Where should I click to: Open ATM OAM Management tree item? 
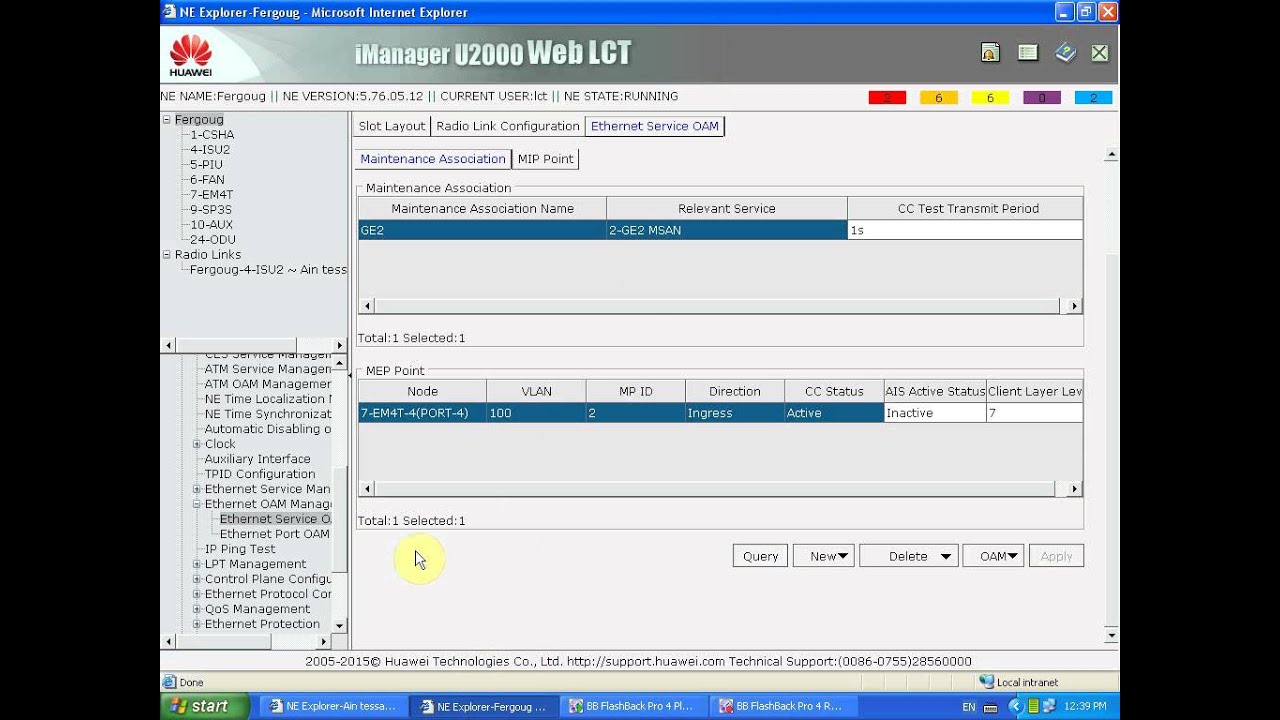coord(267,384)
